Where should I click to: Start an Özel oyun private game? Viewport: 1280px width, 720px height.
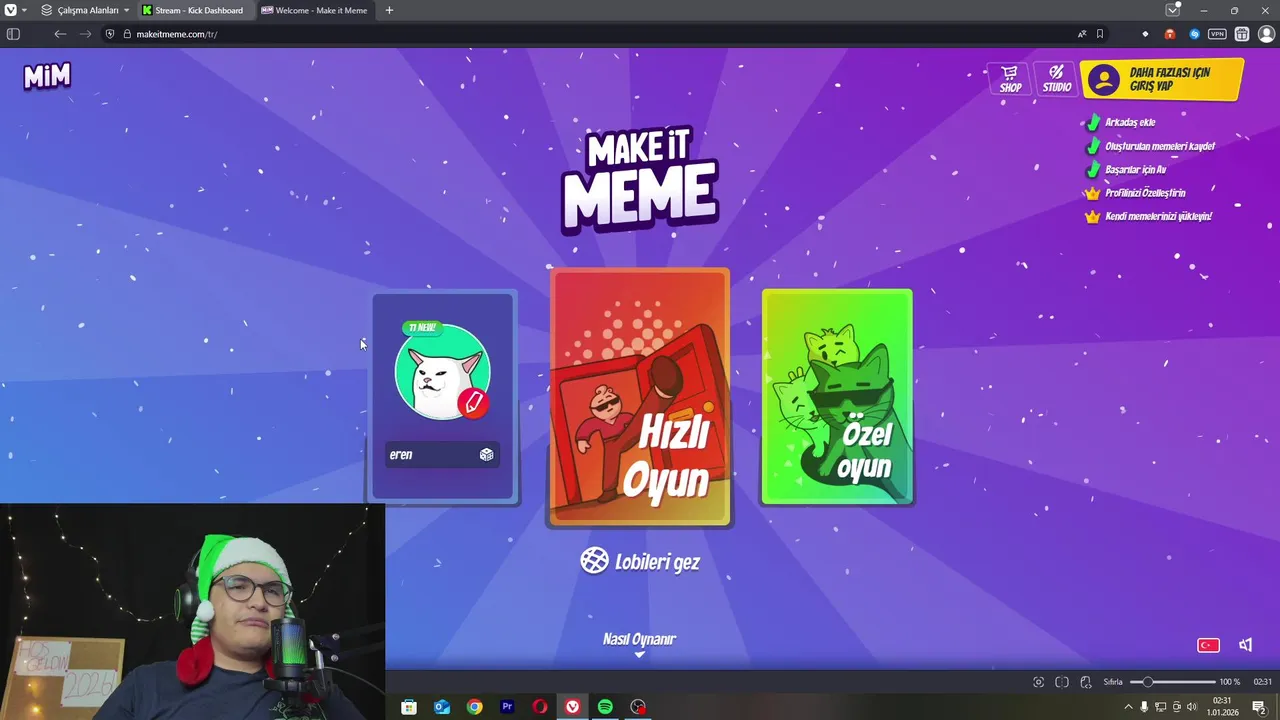tap(837, 397)
